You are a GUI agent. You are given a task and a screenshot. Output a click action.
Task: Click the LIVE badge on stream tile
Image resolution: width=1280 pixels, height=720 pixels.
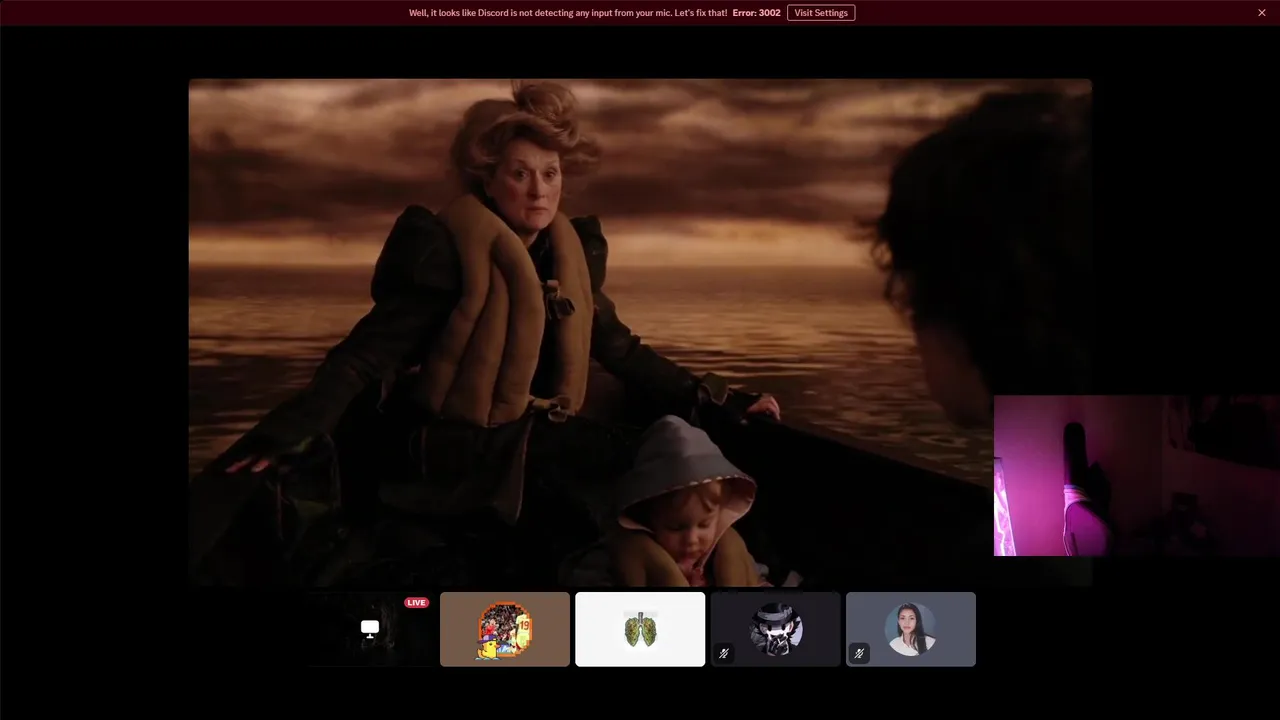[x=416, y=602]
